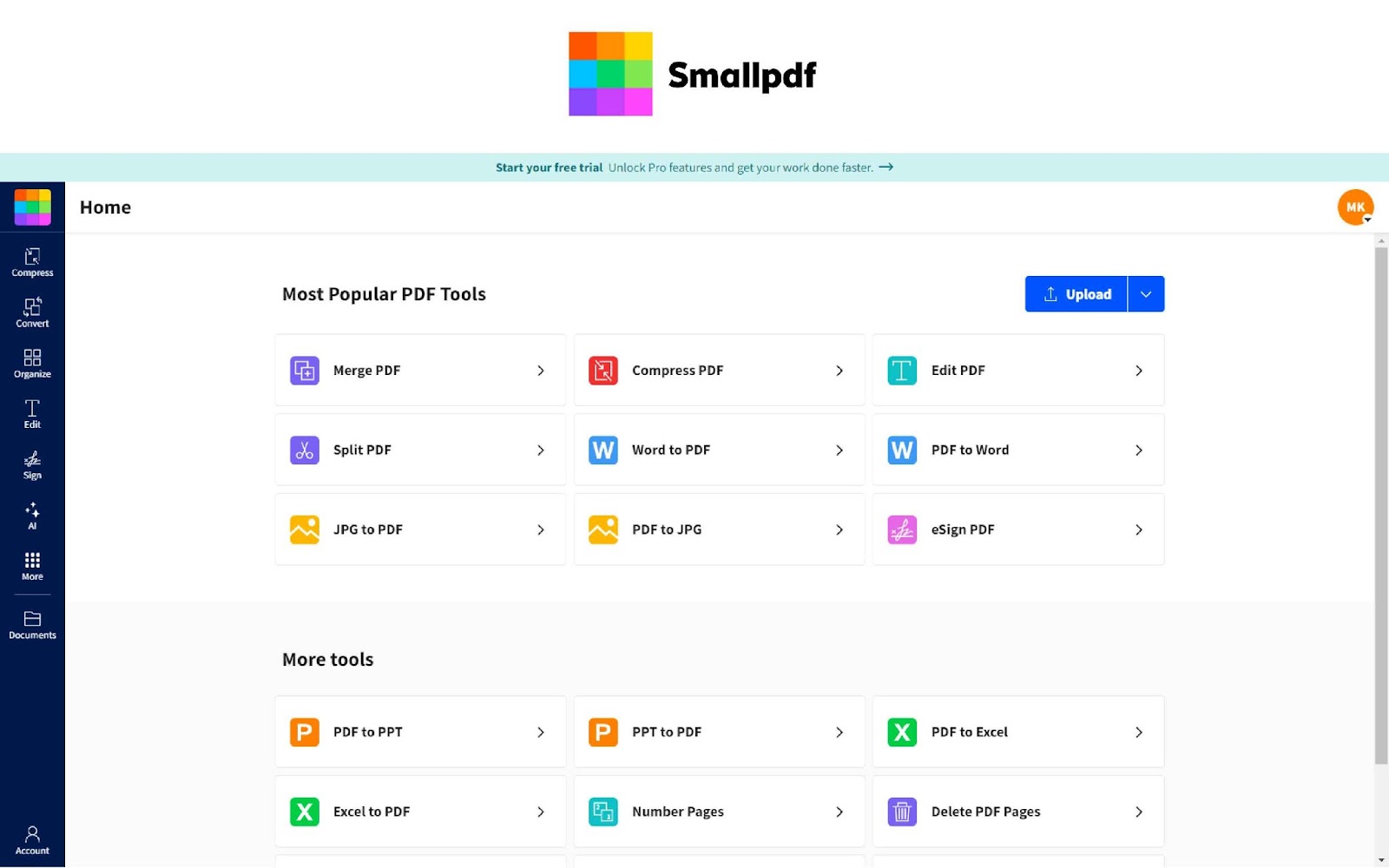Click the chevron on the eSign PDF card
Screen dimensions: 1389x868
pos(1139,529)
